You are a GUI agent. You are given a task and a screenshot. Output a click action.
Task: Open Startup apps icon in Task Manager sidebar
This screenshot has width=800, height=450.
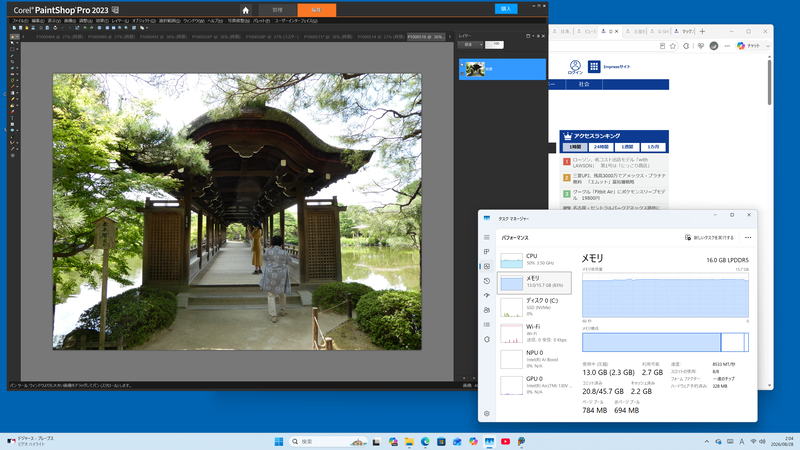click(487, 295)
